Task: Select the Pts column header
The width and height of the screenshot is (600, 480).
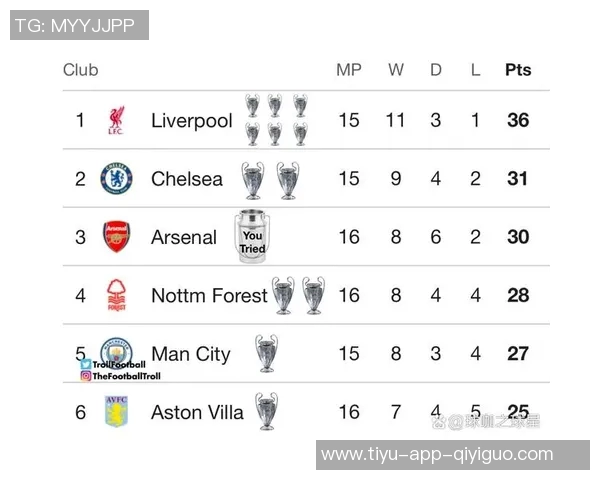Action: (518, 70)
